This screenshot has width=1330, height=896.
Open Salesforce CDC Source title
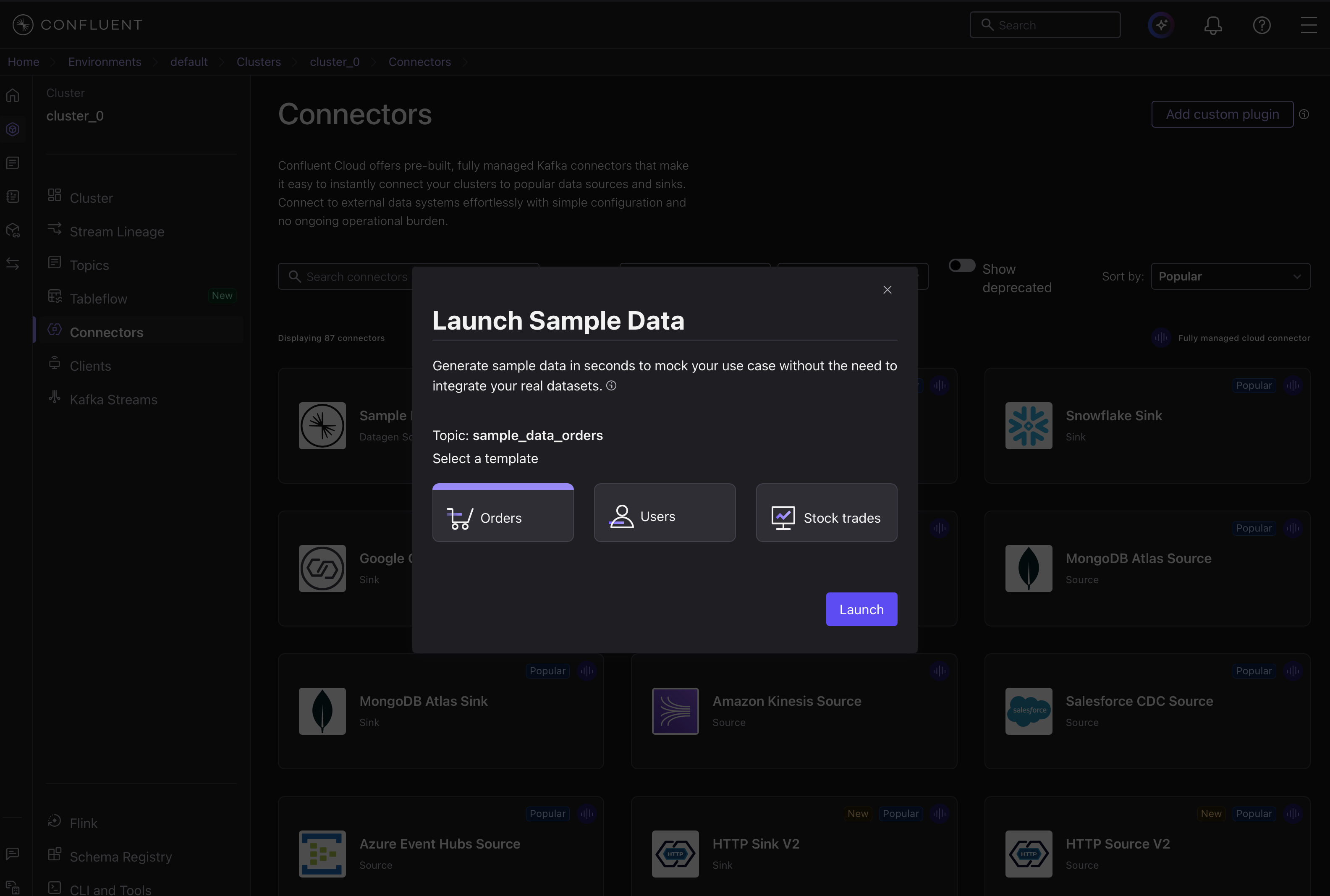(x=1139, y=701)
